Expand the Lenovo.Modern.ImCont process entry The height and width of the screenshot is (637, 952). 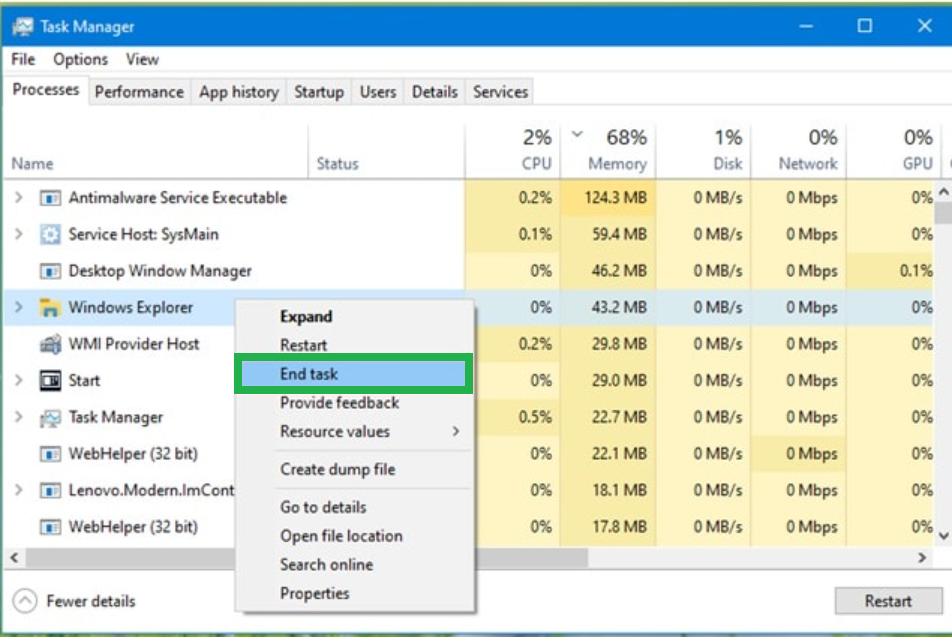point(18,490)
